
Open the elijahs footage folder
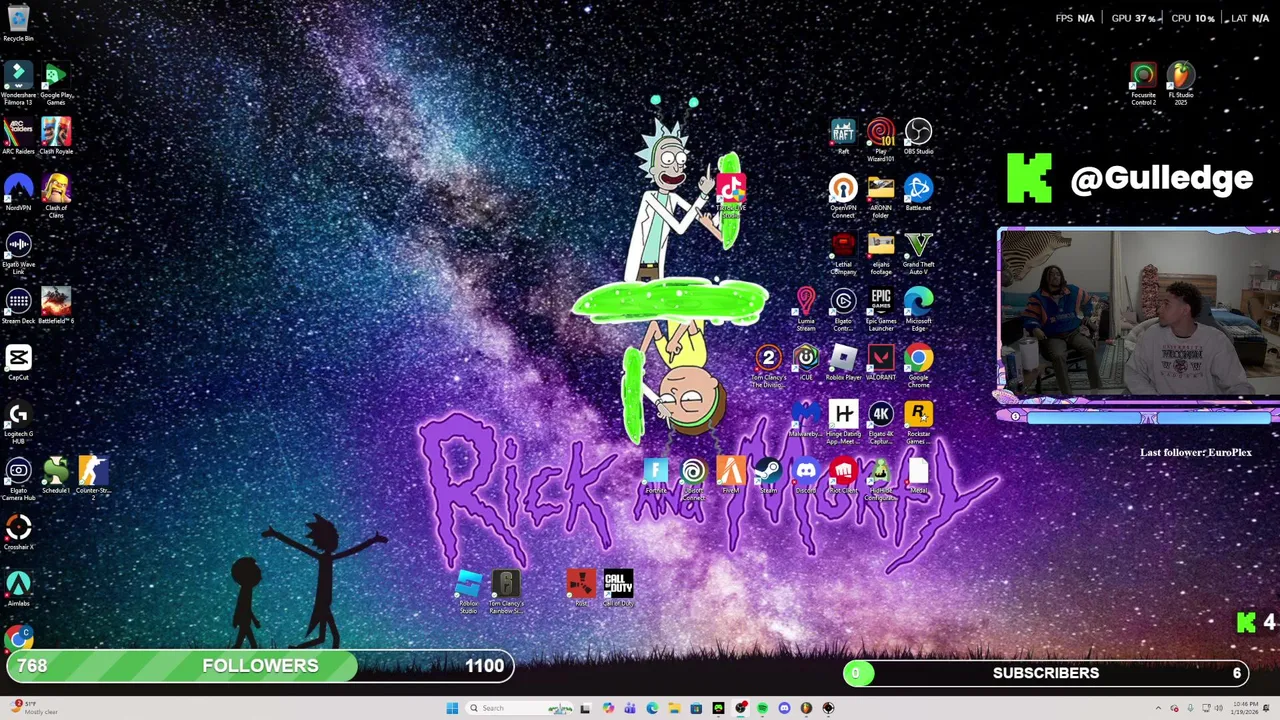tap(881, 253)
